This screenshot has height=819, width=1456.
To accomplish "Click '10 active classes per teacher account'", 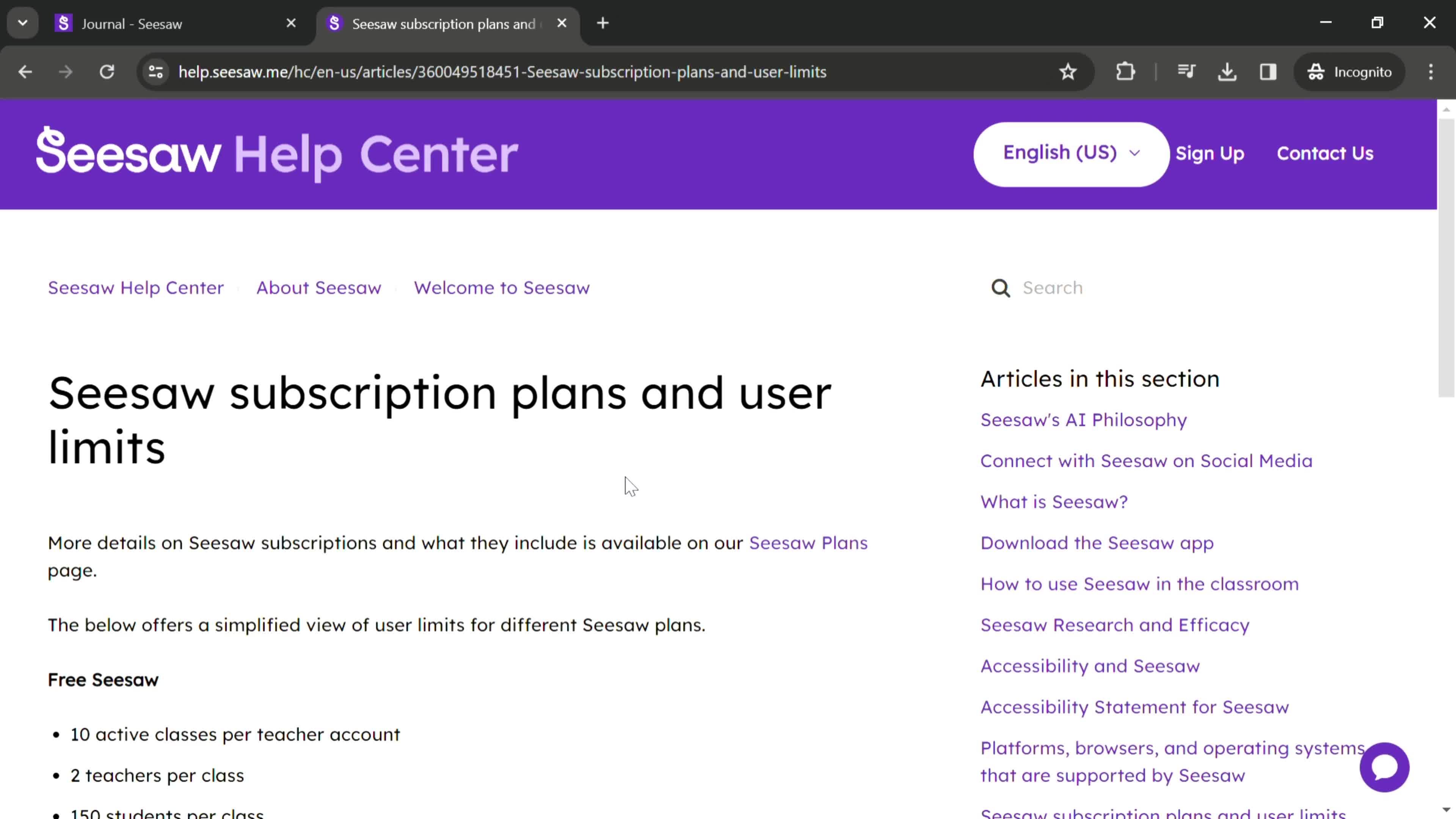I will tap(235, 734).
